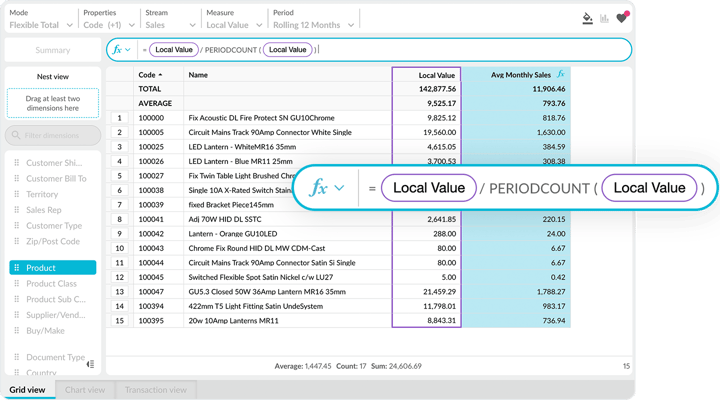Grab the drag handle beside Document Type

click(17, 357)
